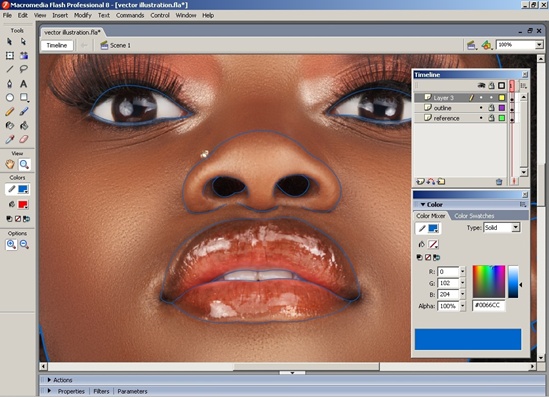Open the G value slider arrow

463,283
